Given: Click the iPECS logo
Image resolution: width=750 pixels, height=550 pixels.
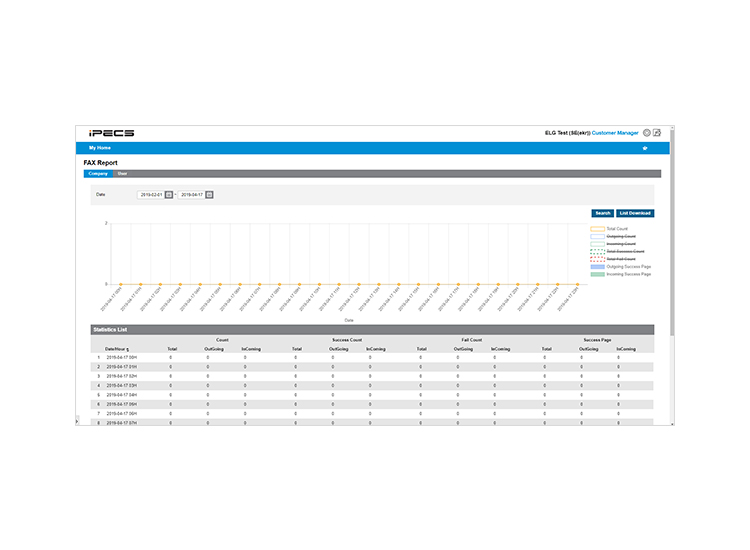Looking at the screenshot, I should click(111, 133).
